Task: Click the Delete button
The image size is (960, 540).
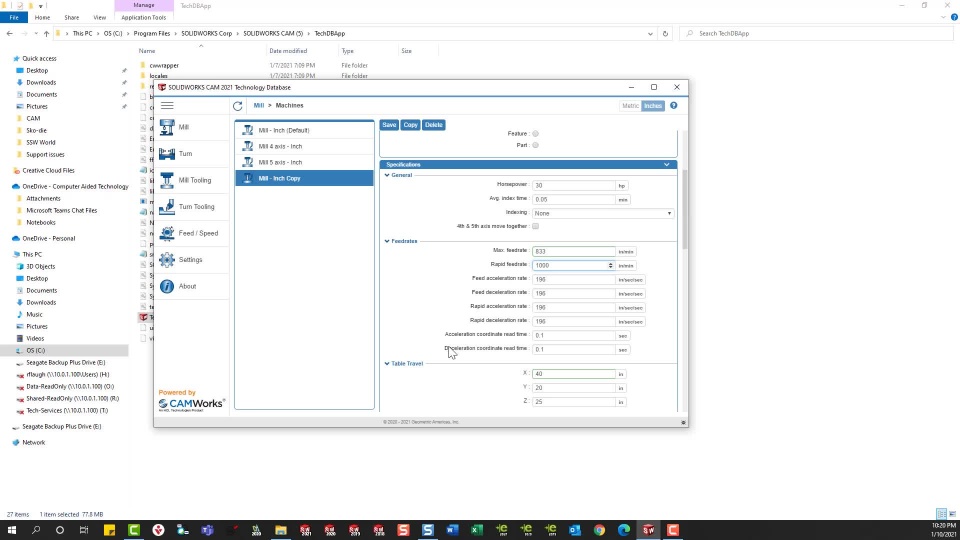Action: 433,125
